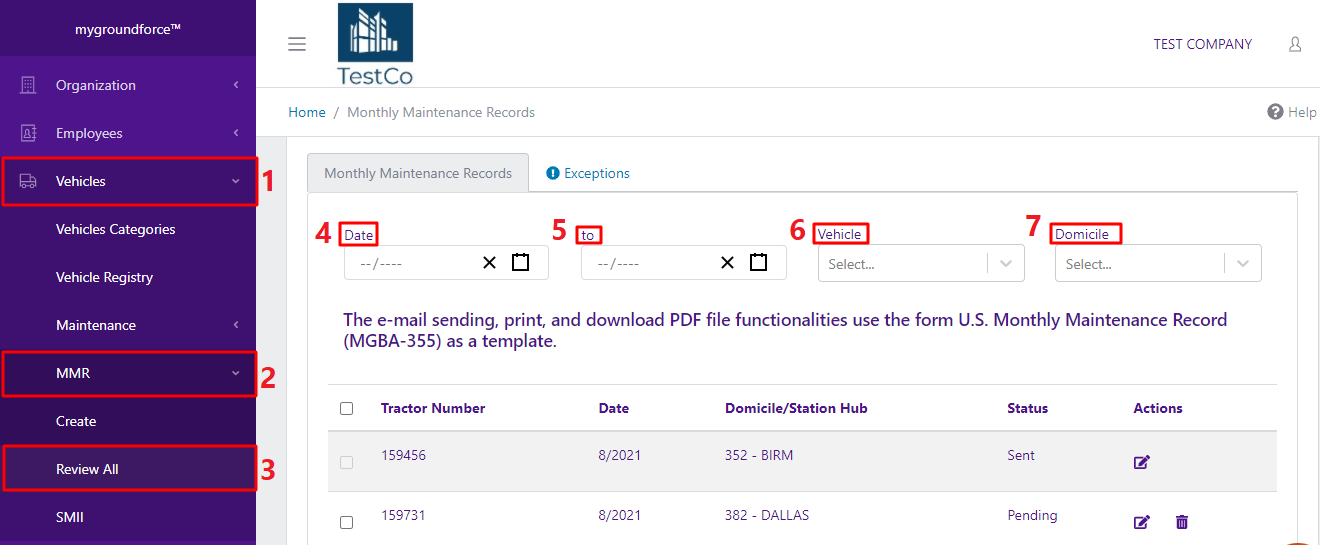Open the user profile icon
This screenshot has width=1320, height=545.
pos(1295,44)
